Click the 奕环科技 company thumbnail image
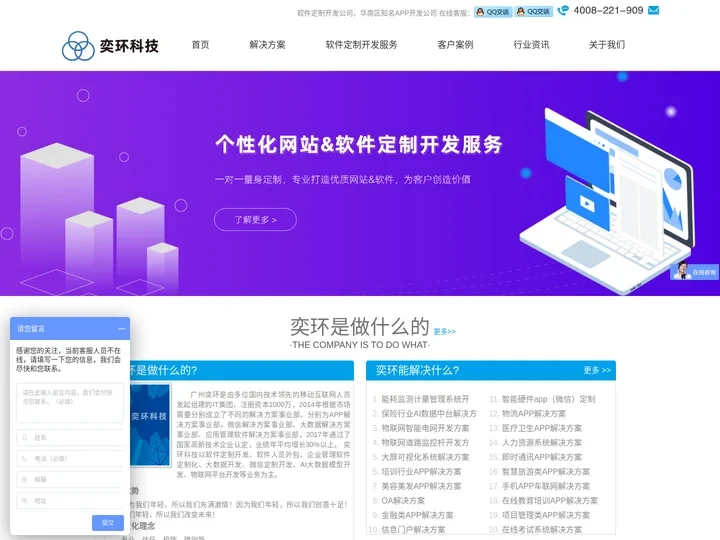The image size is (720, 540). (150, 425)
